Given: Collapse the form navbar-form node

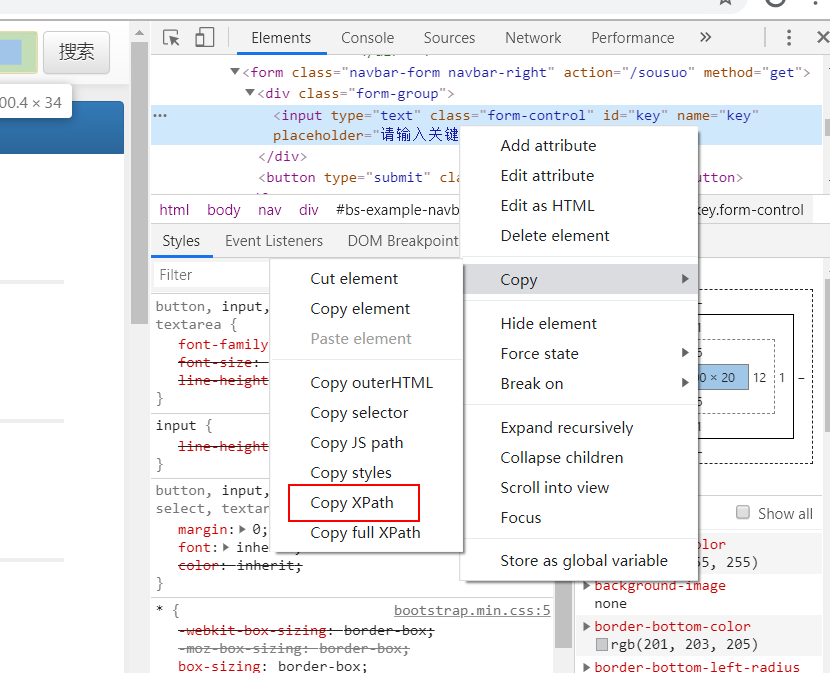Looking at the screenshot, I should coord(235,71).
